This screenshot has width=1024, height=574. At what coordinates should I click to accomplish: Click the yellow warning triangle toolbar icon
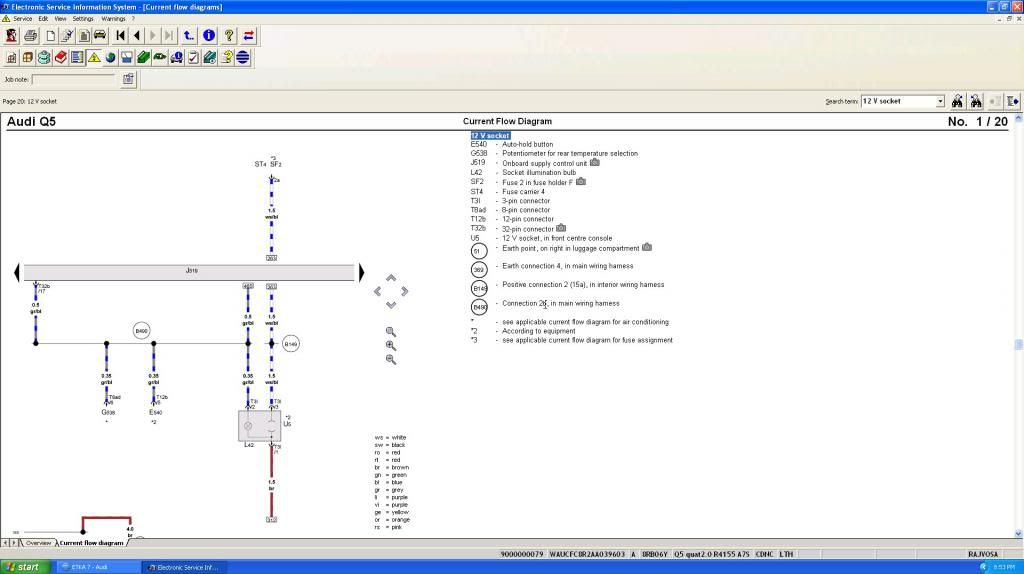click(94, 57)
